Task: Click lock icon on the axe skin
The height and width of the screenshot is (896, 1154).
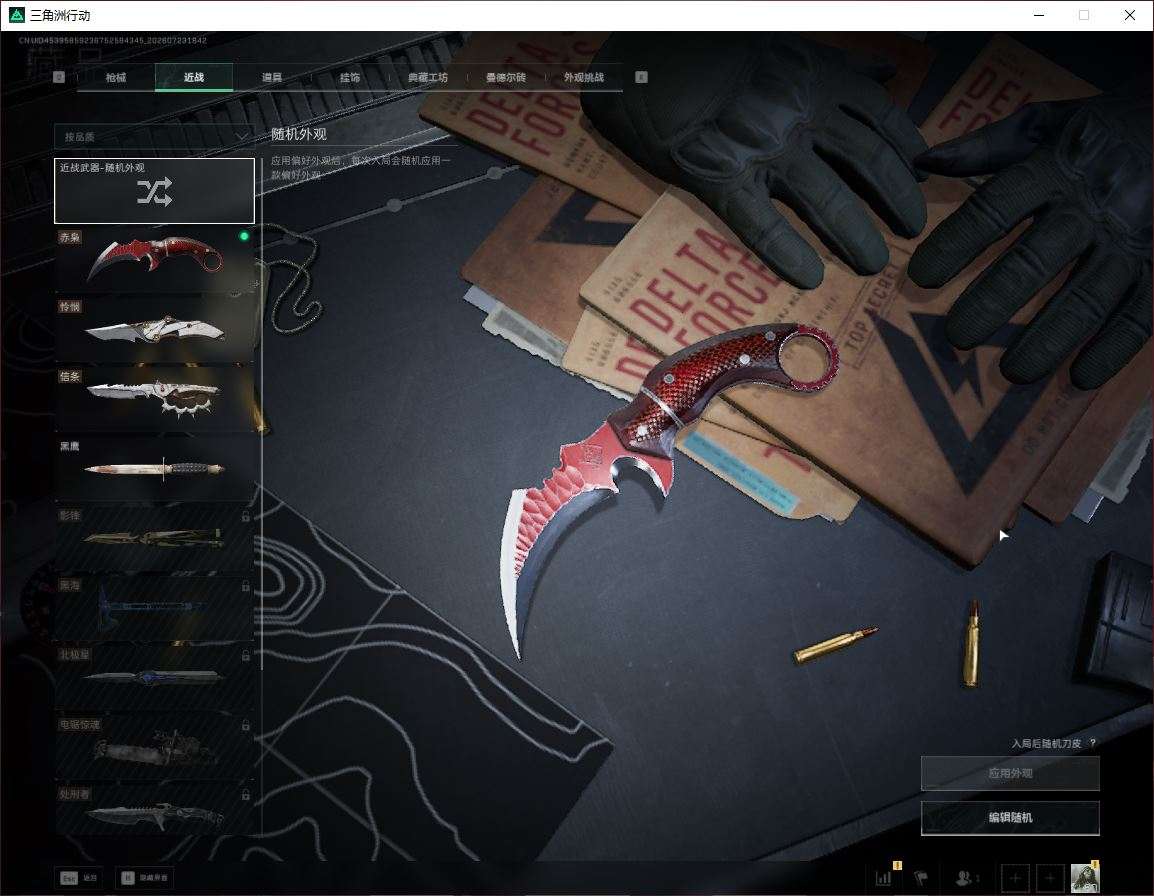Action: point(246,586)
